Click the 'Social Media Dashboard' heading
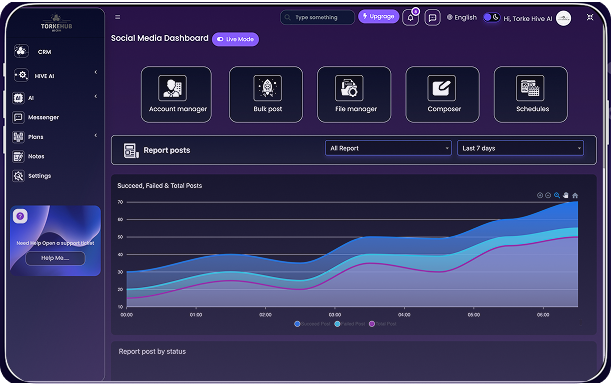Image resolution: width=611 pixels, height=385 pixels. (159, 38)
